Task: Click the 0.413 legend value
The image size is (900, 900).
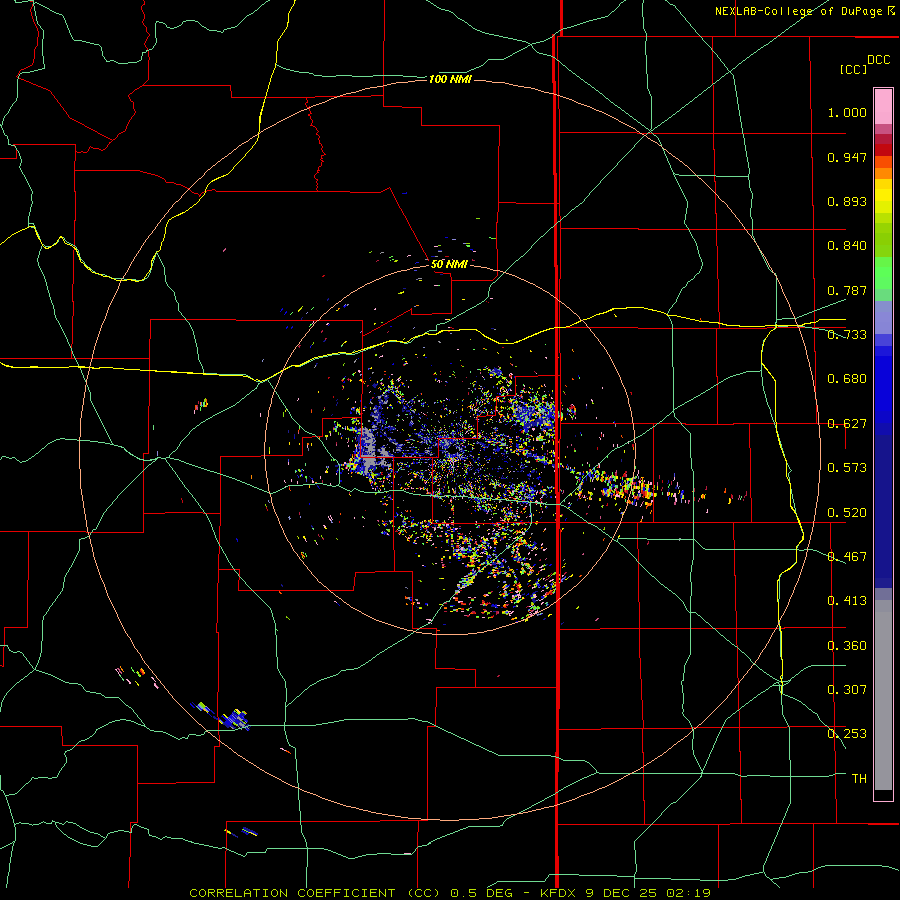Action: pyautogui.click(x=847, y=601)
